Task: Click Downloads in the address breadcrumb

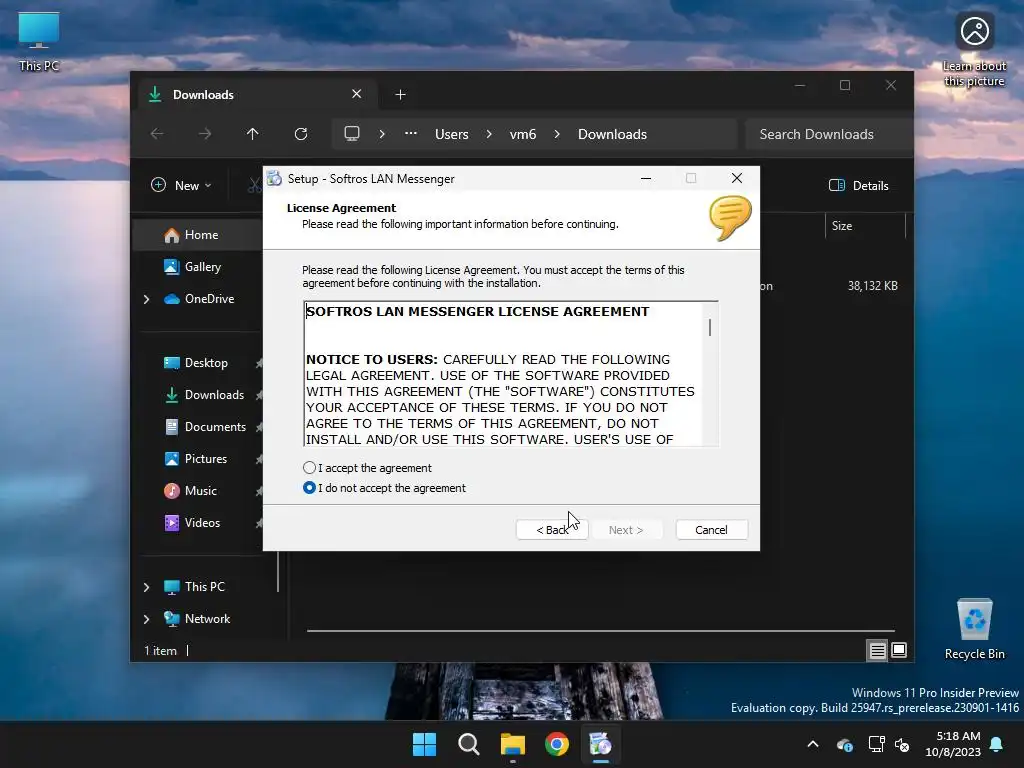Action: pos(612,134)
